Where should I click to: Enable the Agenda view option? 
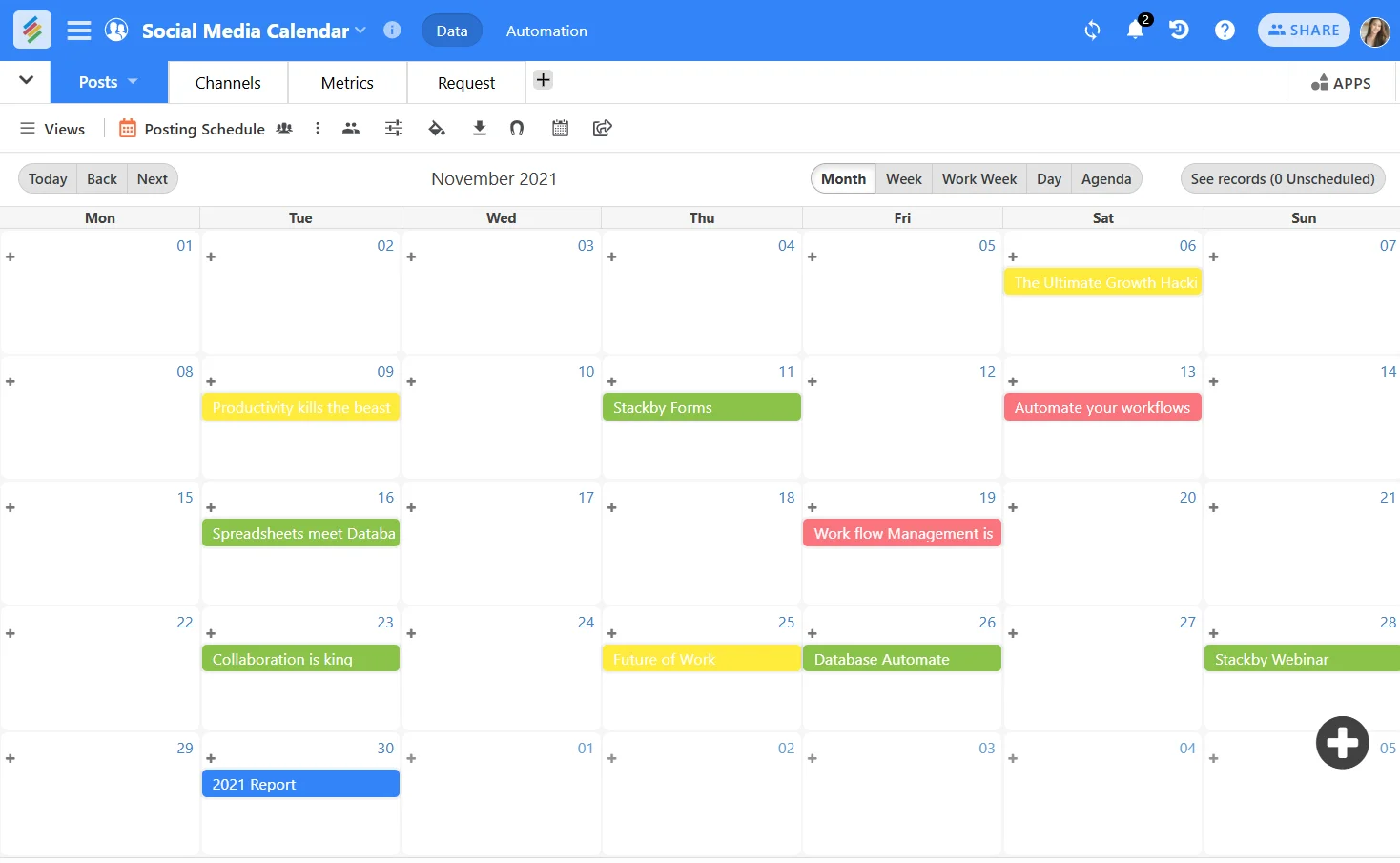coord(1106,178)
